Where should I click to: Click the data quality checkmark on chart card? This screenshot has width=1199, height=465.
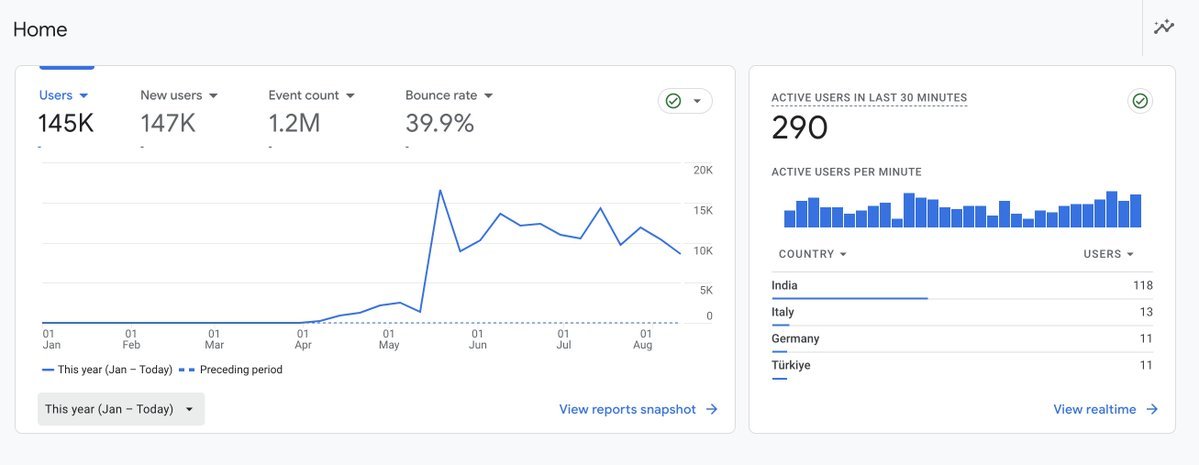point(674,101)
